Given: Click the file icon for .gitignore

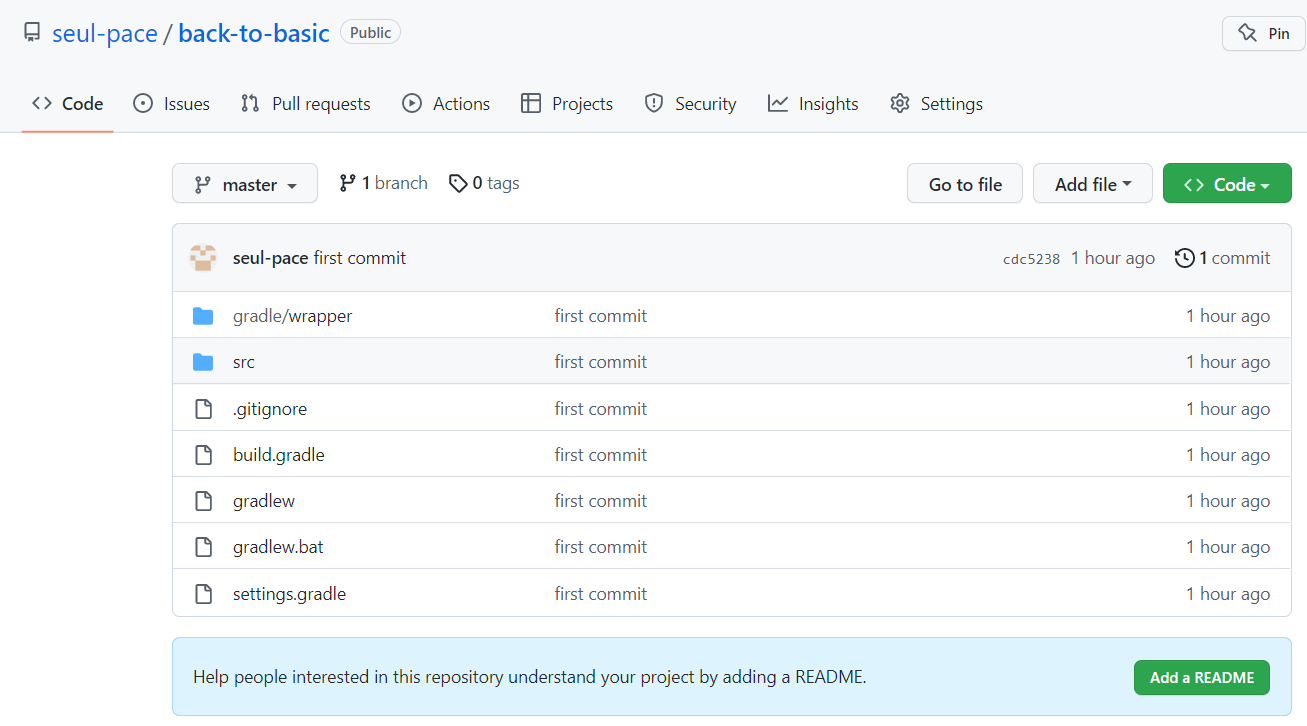Looking at the screenshot, I should [x=203, y=409].
